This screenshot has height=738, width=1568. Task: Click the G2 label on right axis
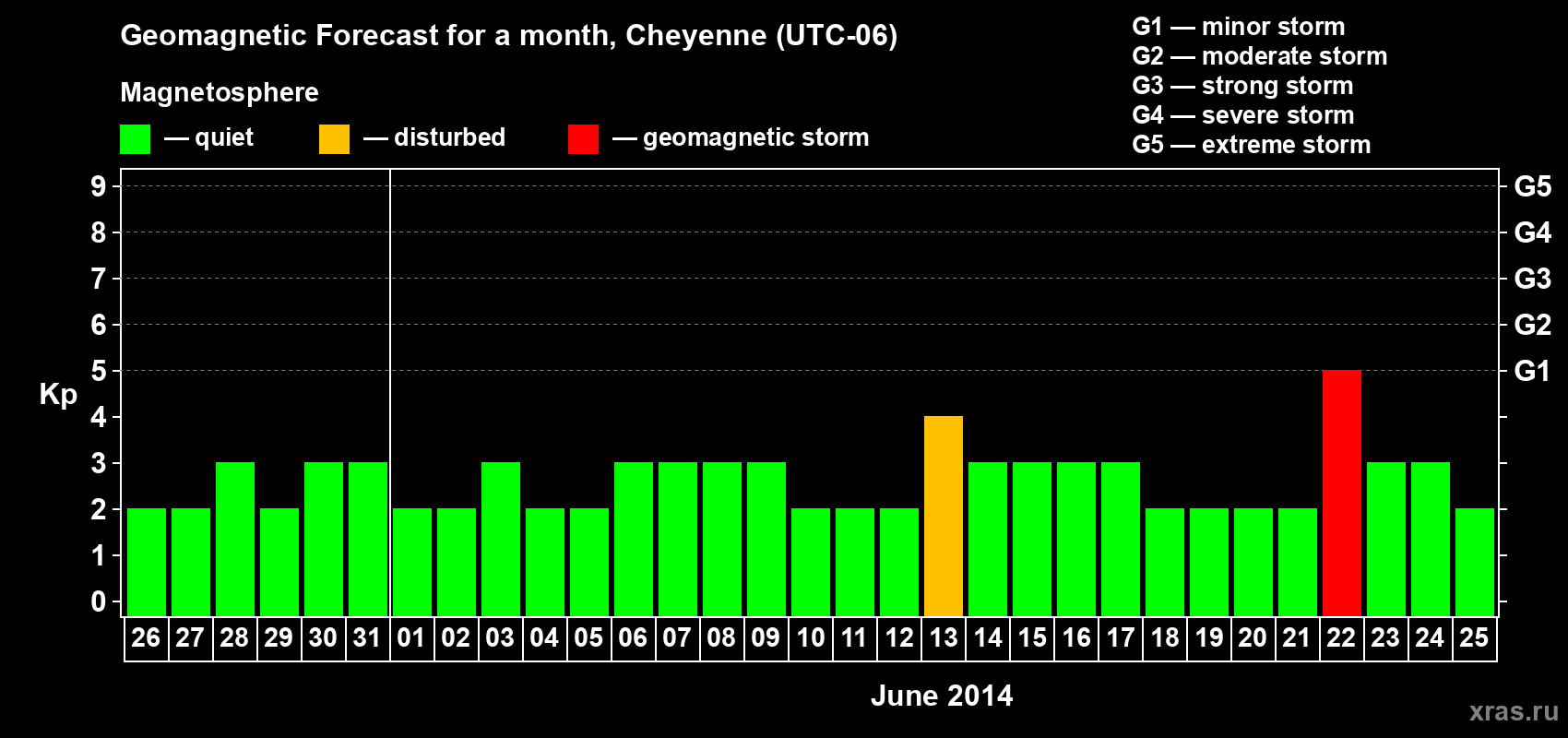[x=1532, y=325]
